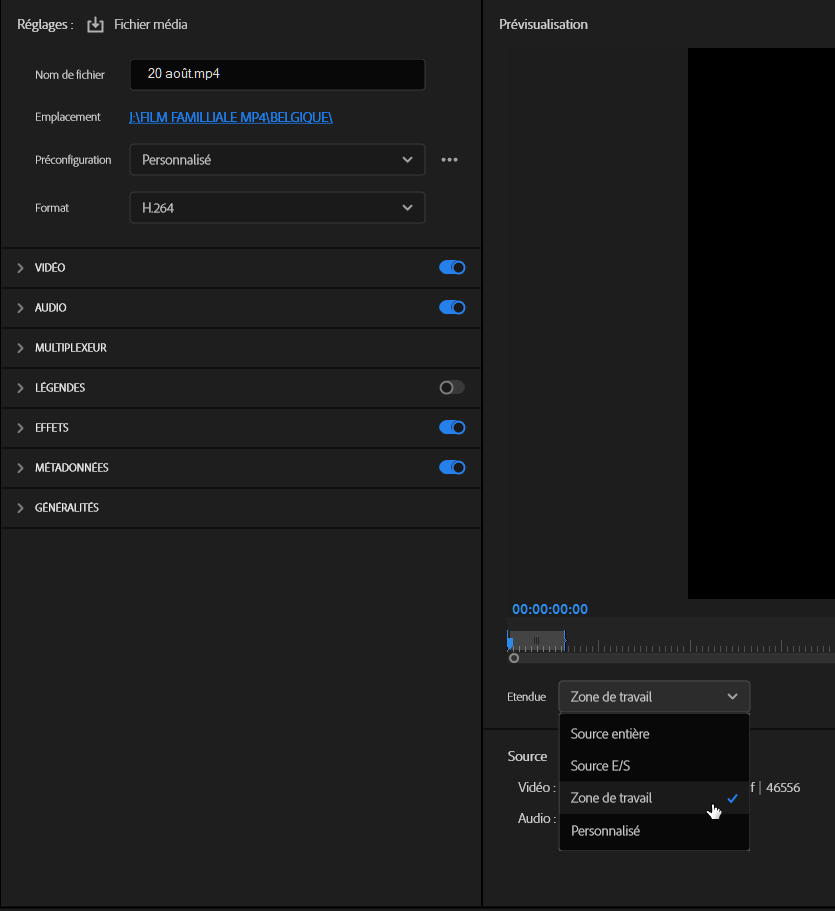
Task: Click the Nom de fichier text field
Action: (x=277, y=74)
